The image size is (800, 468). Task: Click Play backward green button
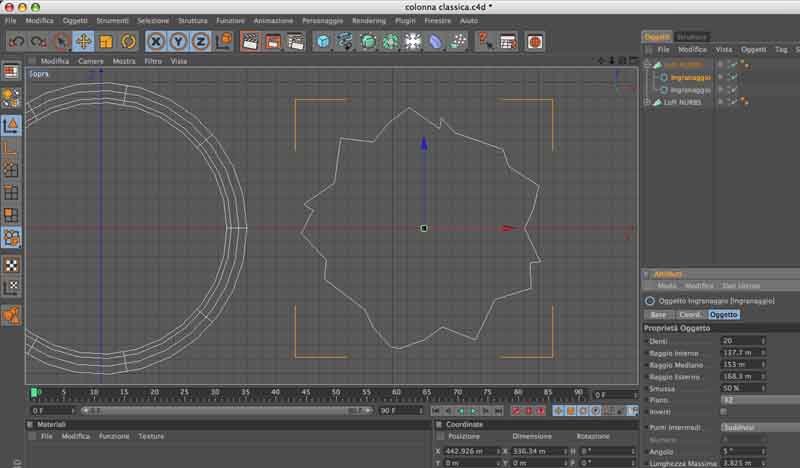tap(461, 411)
